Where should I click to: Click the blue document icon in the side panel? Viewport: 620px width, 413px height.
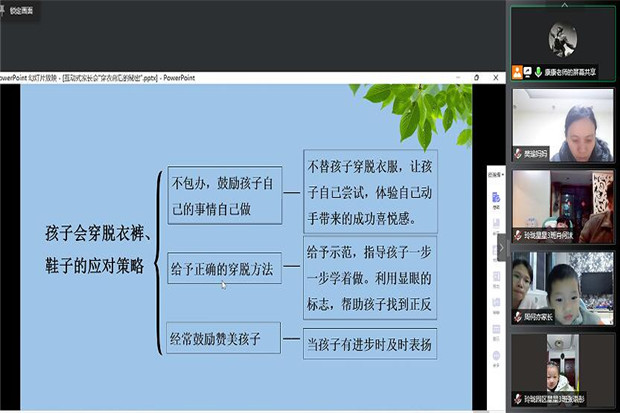(496, 199)
